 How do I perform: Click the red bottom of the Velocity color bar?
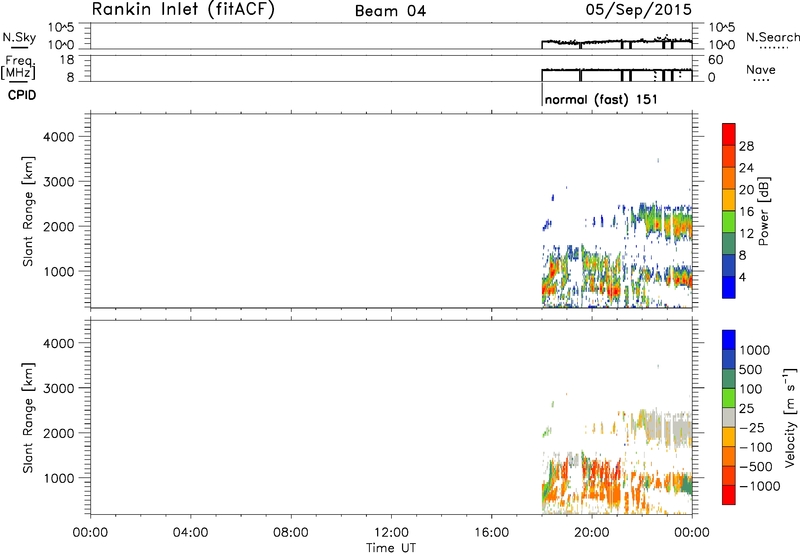tap(729, 495)
